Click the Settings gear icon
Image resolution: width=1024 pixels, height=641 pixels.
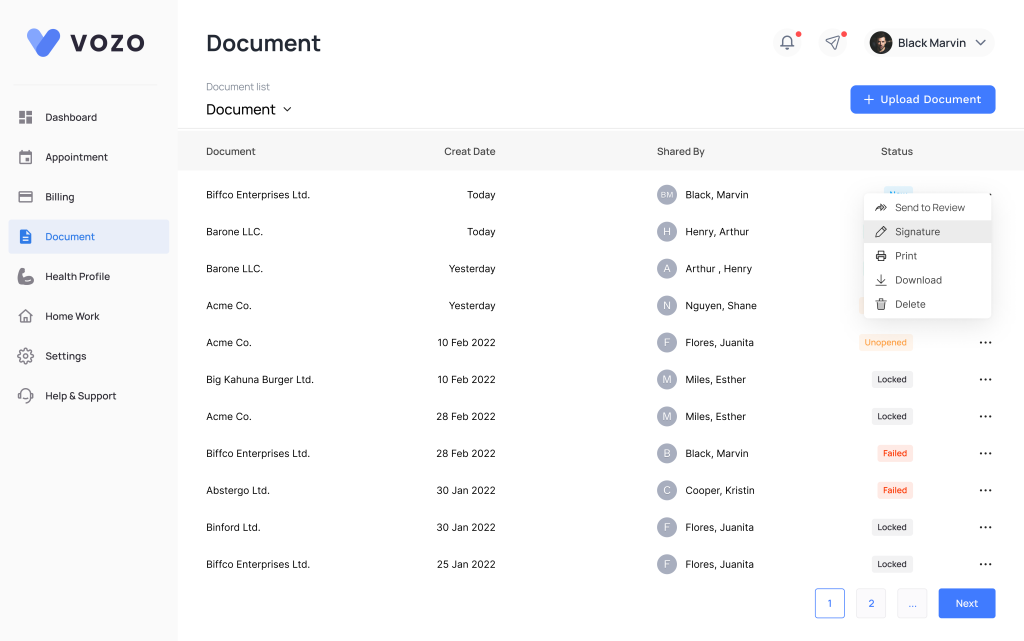[x=26, y=356]
